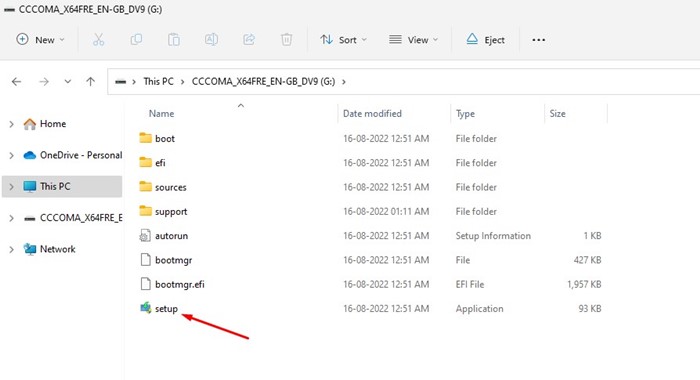
Task: Expand the OneDrive tree node
Action: tap(11, 155)
